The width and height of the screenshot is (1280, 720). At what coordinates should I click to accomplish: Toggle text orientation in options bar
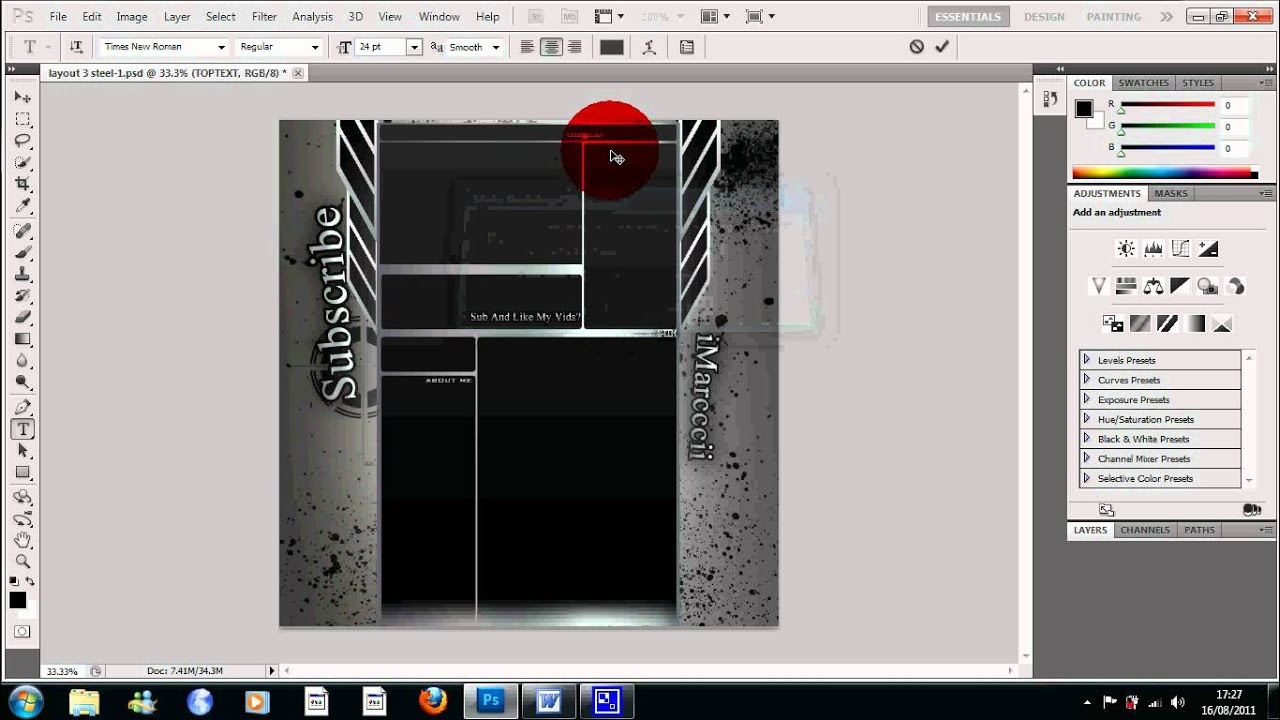coord(76,47)
